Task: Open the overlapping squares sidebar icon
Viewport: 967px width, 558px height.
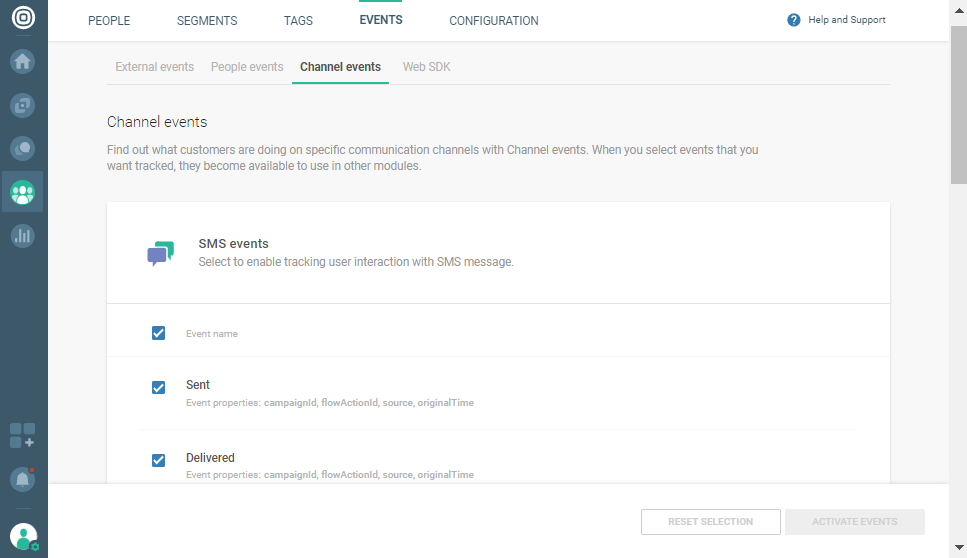Action: 23,105
